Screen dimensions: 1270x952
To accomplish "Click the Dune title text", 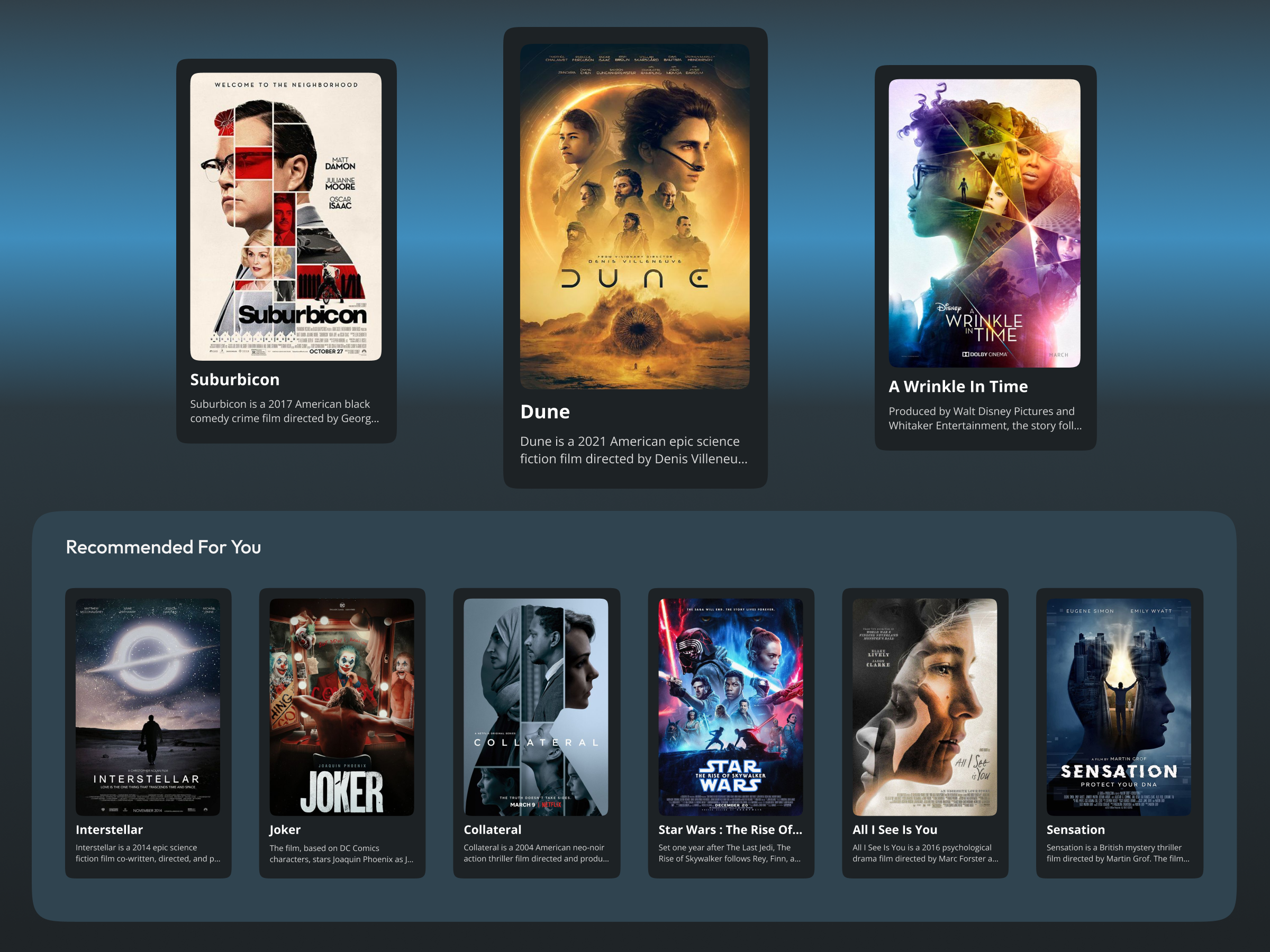I will (x=545, y=411).
